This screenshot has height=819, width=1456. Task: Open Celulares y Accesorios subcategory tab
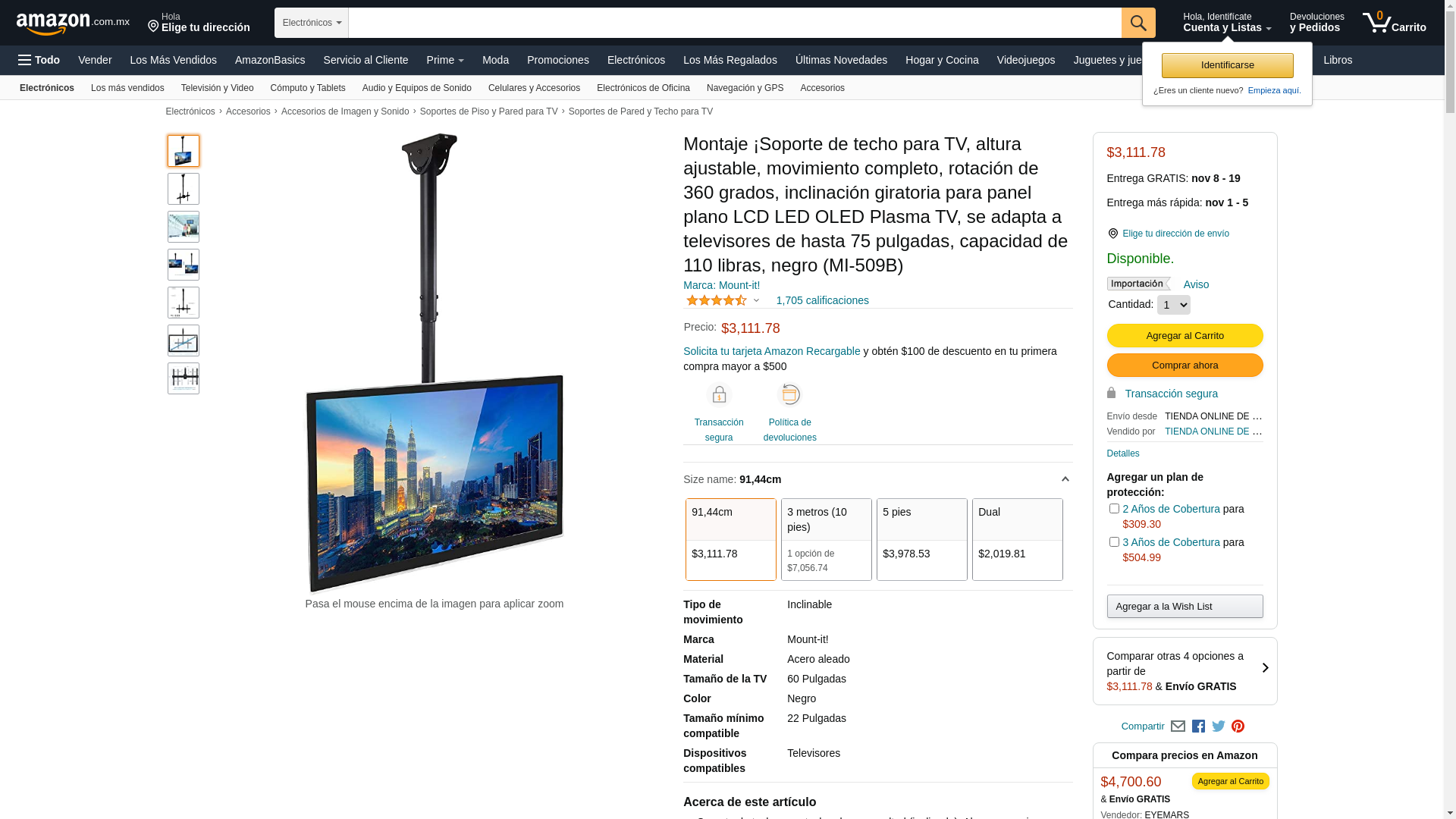(x=534, y=88)
